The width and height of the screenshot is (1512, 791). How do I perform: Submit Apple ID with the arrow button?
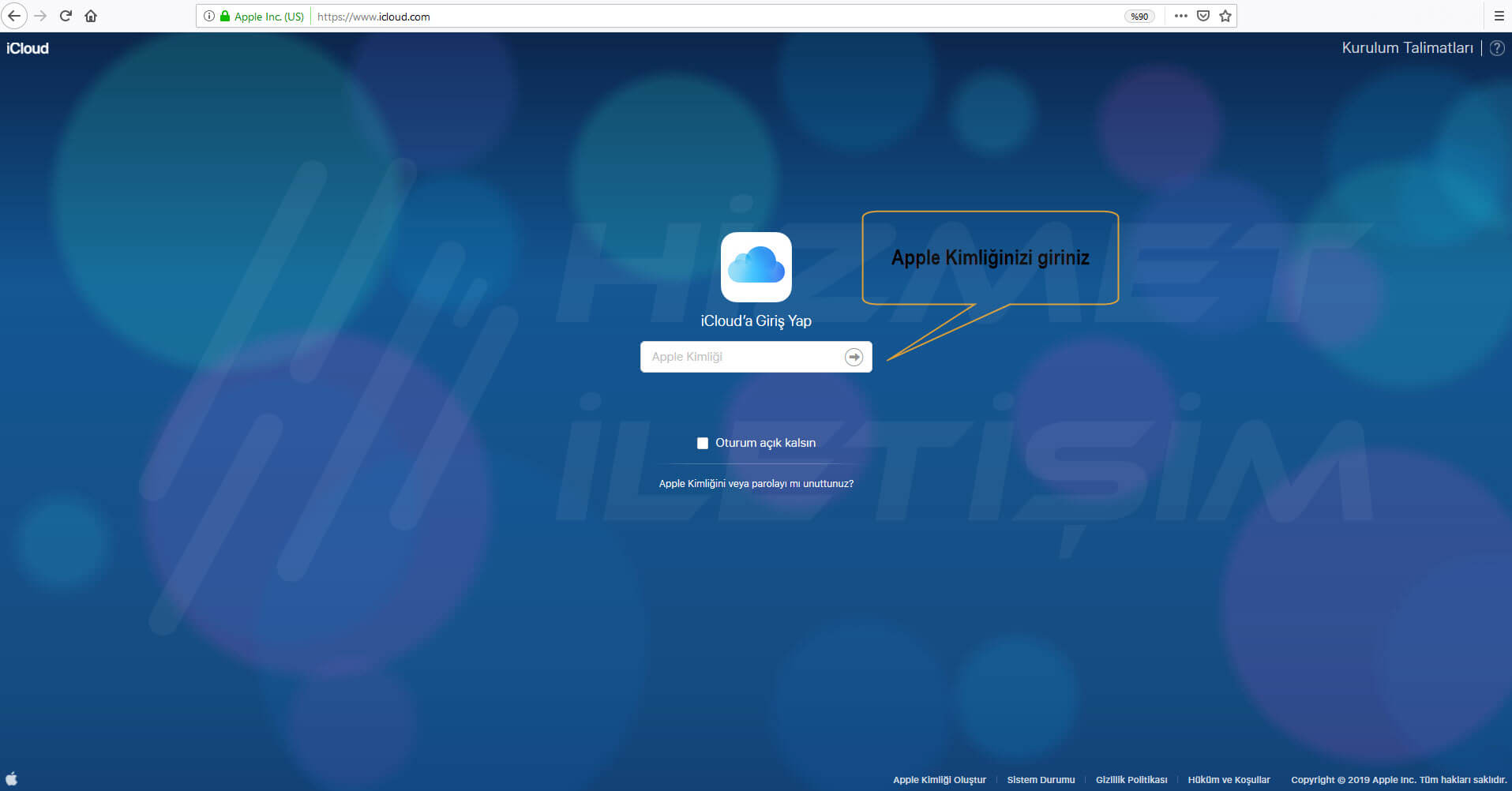854,357
